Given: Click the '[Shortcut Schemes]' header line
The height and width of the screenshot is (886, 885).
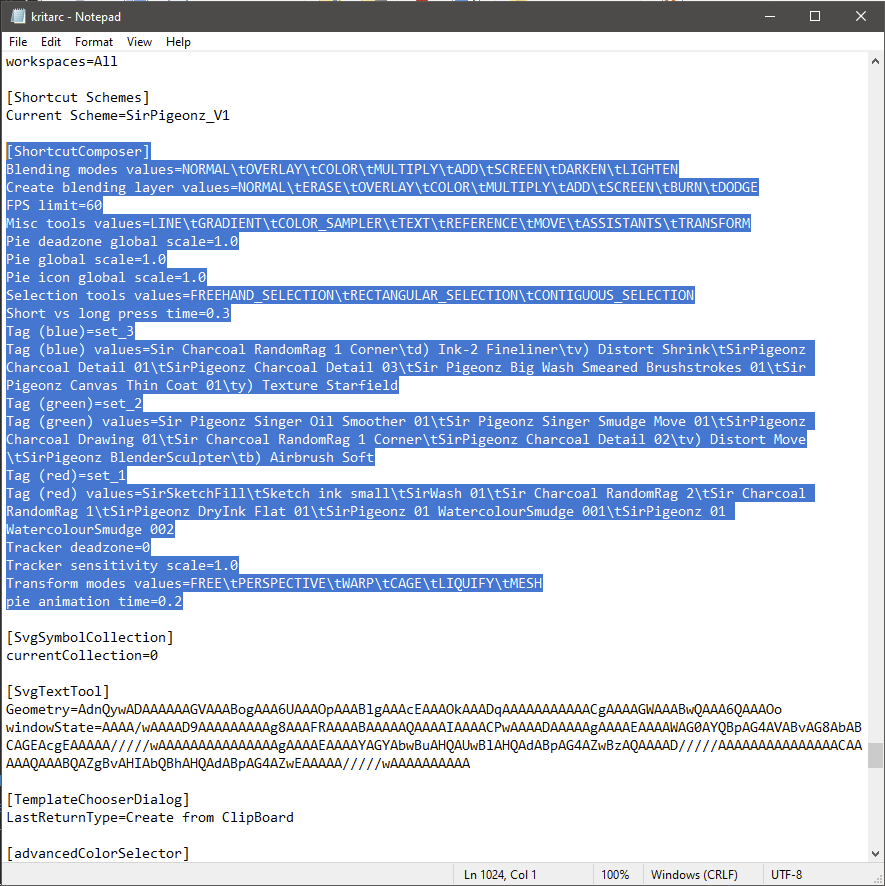Looking at the screenshot, I should 77,97.
